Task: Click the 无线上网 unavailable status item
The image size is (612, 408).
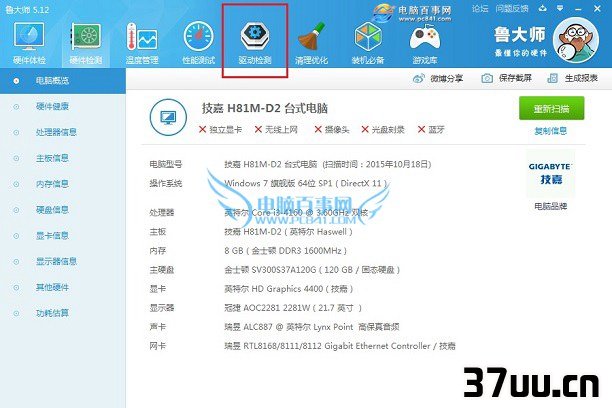Action: click(x=276, y=130)
